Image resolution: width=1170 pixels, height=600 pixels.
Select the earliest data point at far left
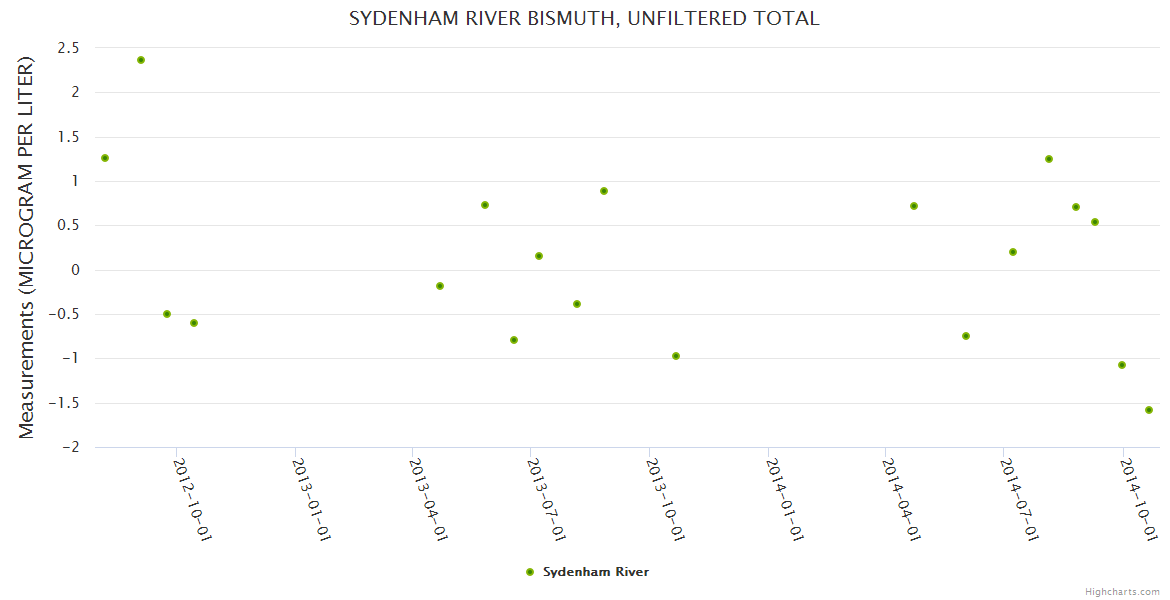105,158
